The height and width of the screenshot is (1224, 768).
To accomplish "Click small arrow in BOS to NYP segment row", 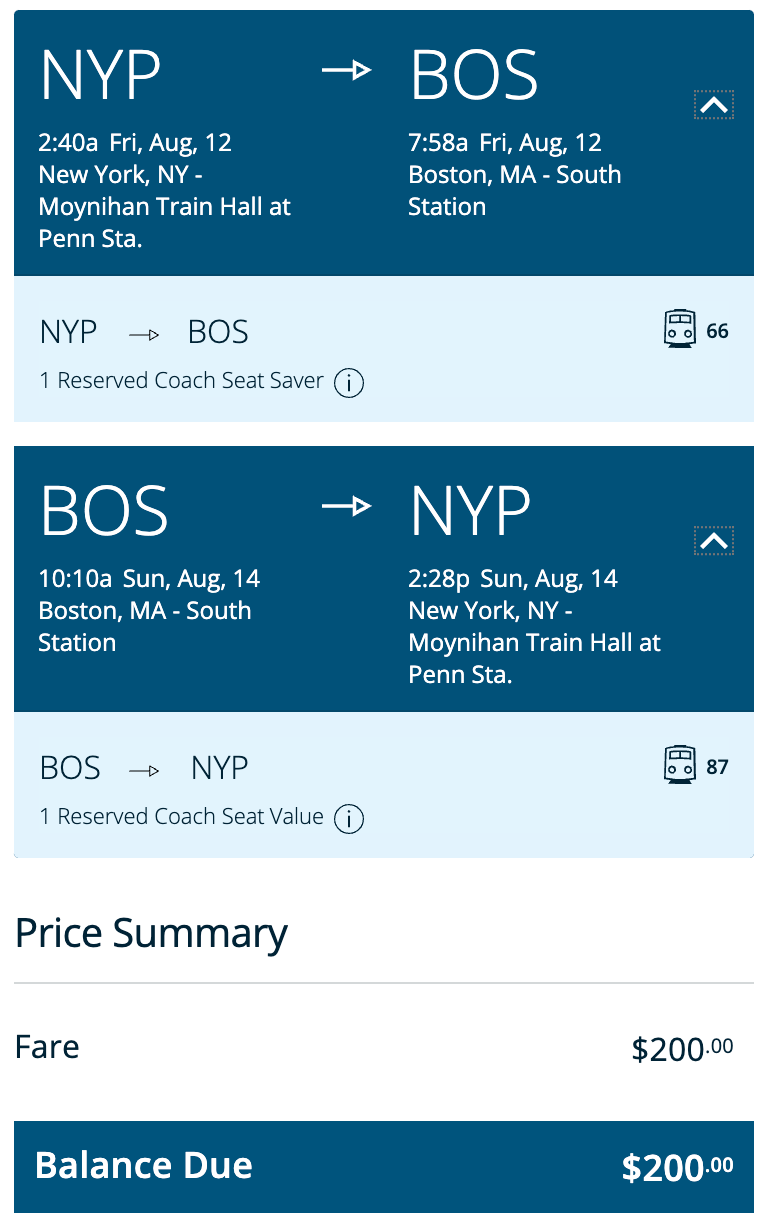I will click(145, 770).
